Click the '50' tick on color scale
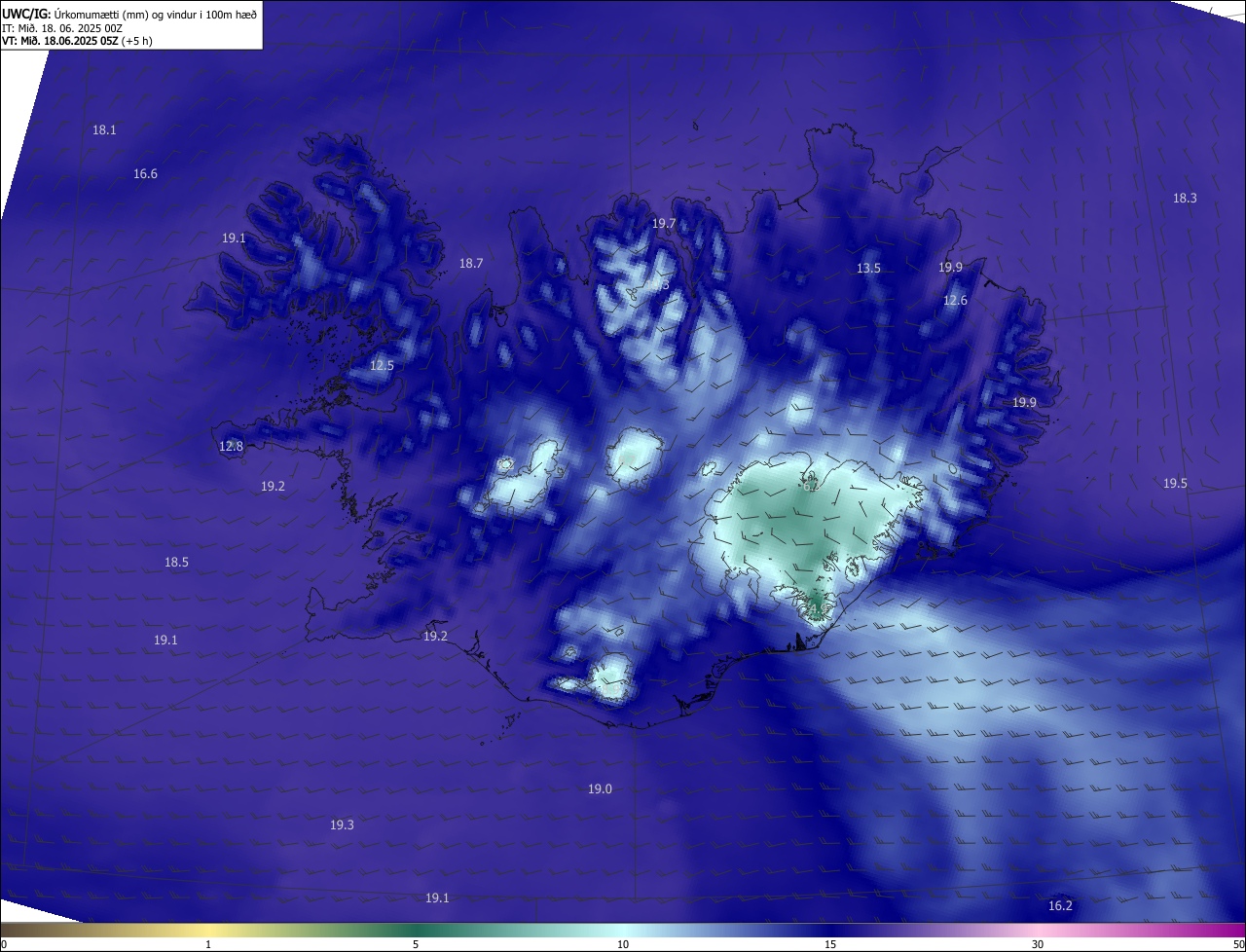 tap(1238, 944)
